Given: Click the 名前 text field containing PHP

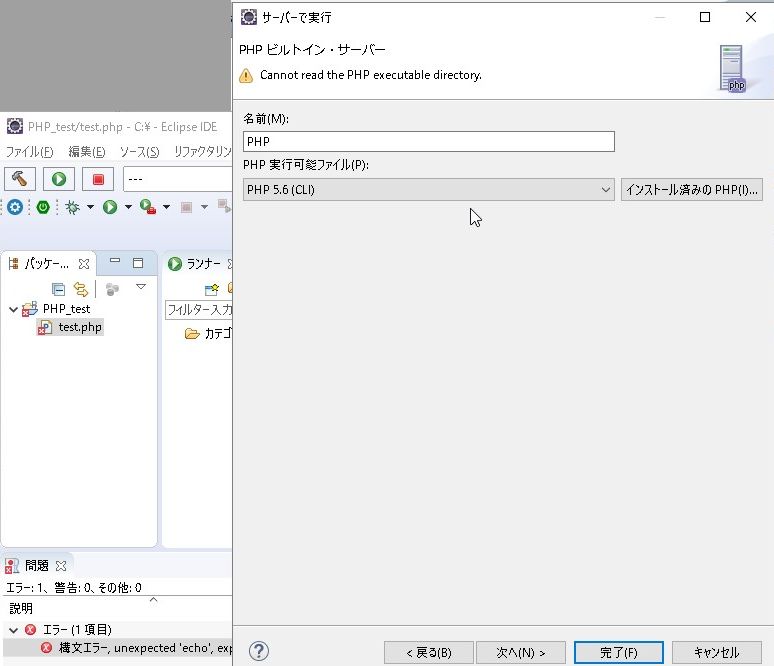Looking at the screenshot, I should click(x=428, y=142).
